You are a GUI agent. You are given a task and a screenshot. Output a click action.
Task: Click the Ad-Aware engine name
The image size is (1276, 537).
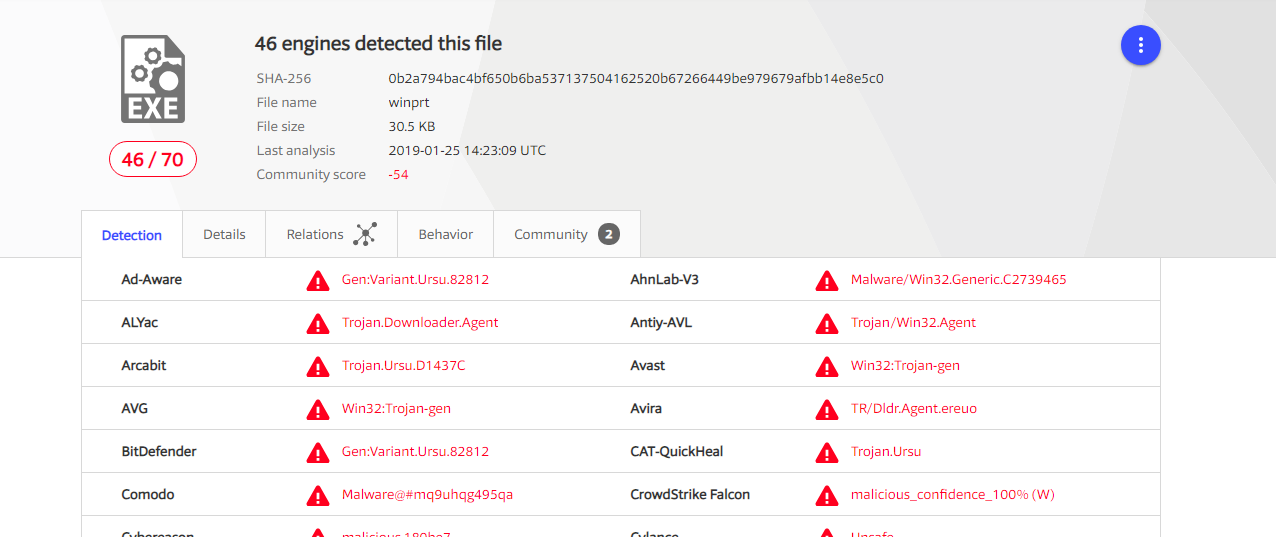[152, 280]
